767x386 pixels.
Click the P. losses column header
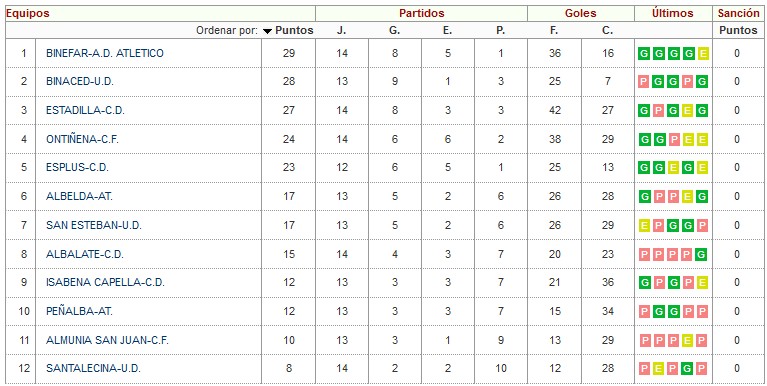point(500,30)
